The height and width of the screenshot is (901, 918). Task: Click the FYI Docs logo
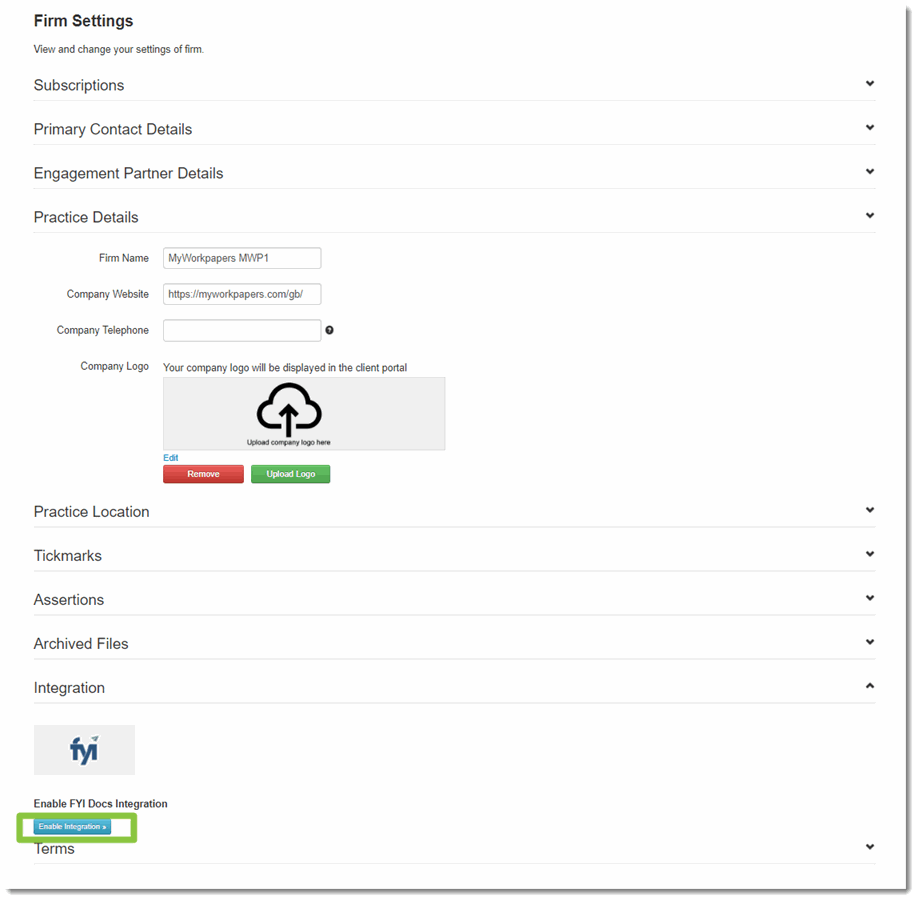click(x=84, y=749)
